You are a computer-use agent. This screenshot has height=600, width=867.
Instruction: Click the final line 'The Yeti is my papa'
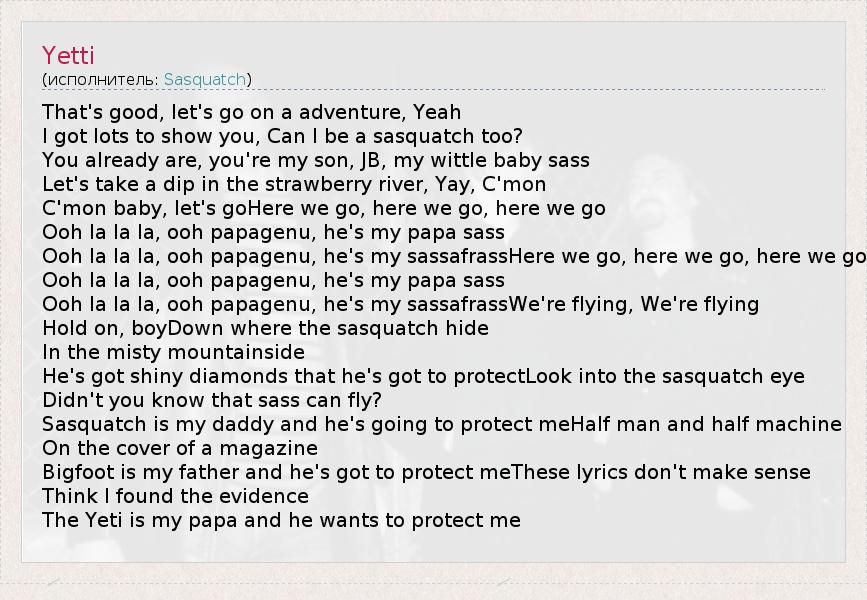[x=281, y=520]
